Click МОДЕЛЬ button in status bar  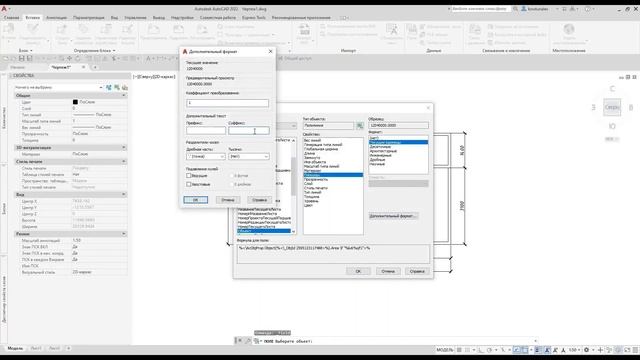pyautogui.click(x=444, y=350)
